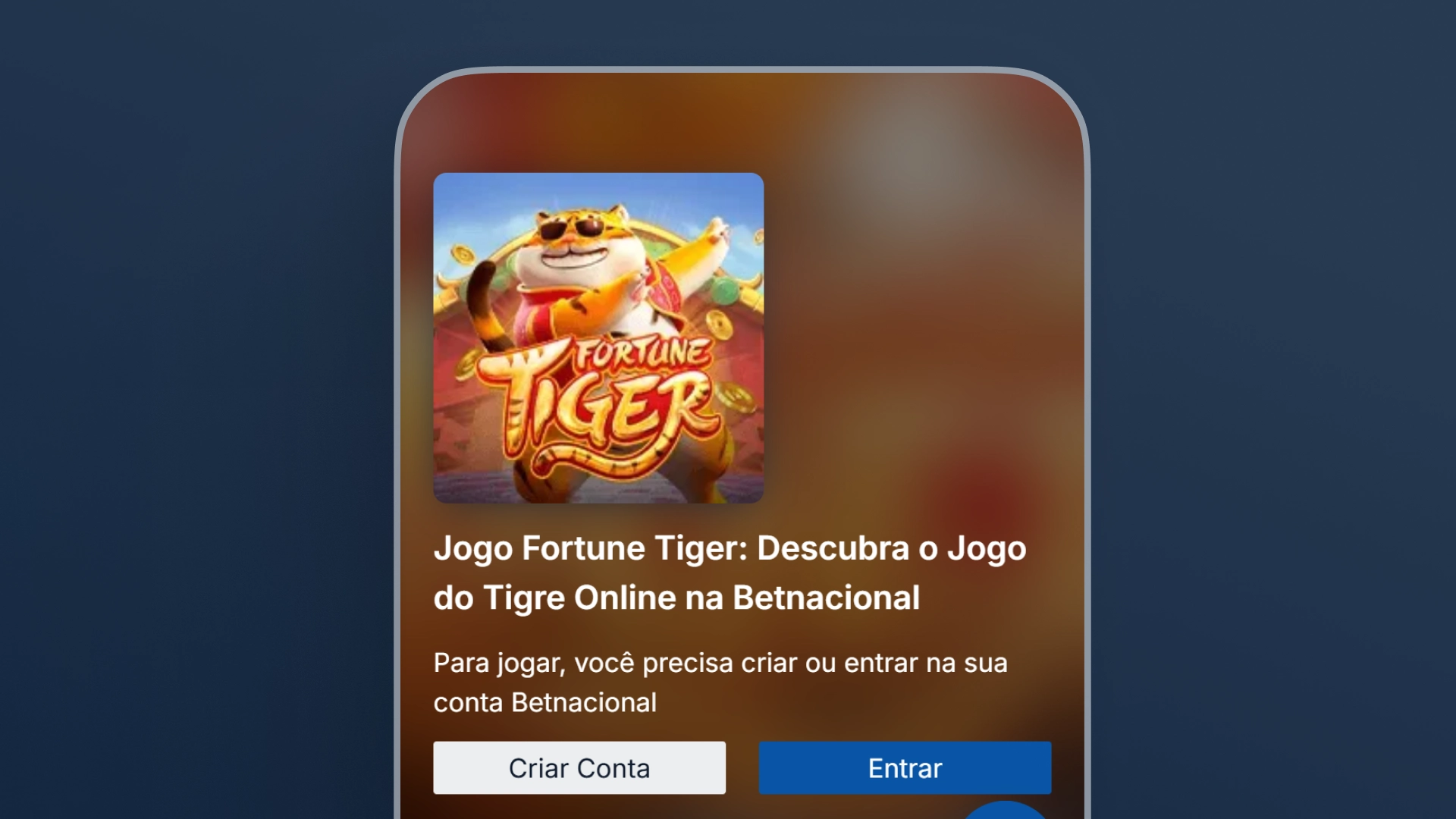Click 'Descubra o Jogo' in the title
Screen dimensions: 1456x819
pos(892,548)
